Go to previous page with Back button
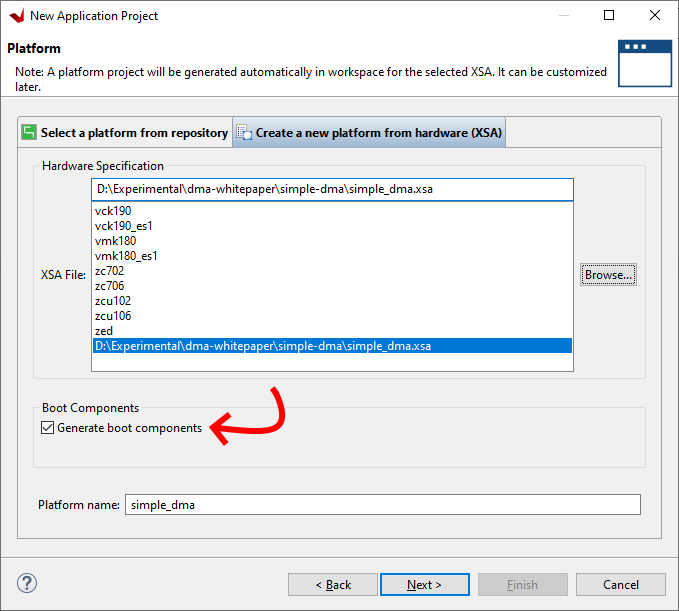This screenshot has width=679, height=611. 333,585
